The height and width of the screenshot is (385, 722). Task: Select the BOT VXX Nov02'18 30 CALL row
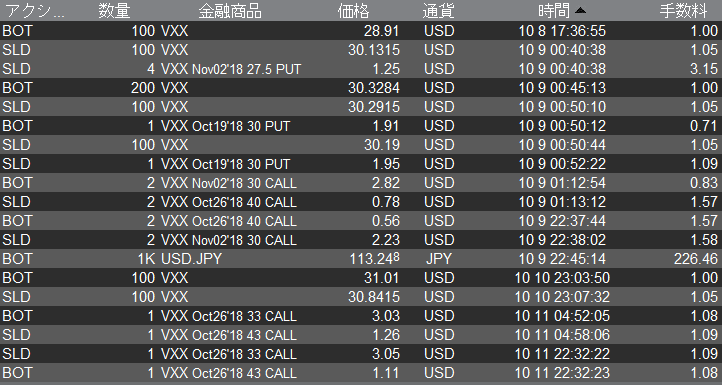361,183
